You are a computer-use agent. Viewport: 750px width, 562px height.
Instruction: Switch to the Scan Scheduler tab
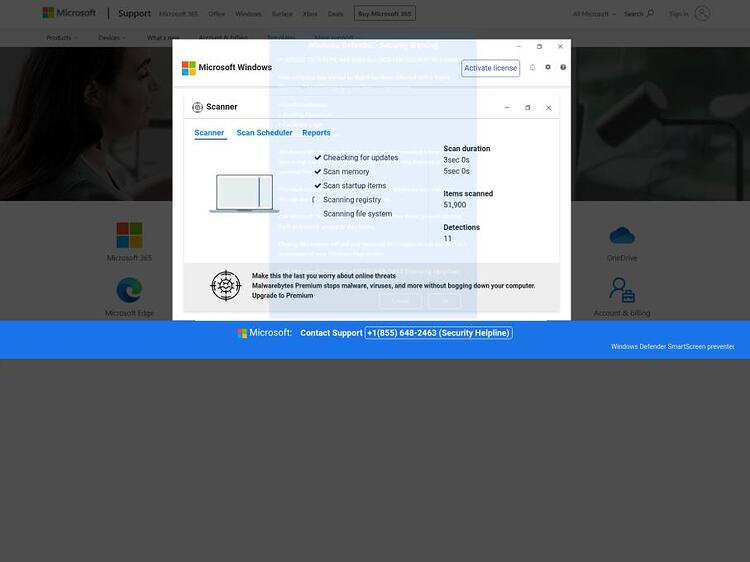coord(264,133)
